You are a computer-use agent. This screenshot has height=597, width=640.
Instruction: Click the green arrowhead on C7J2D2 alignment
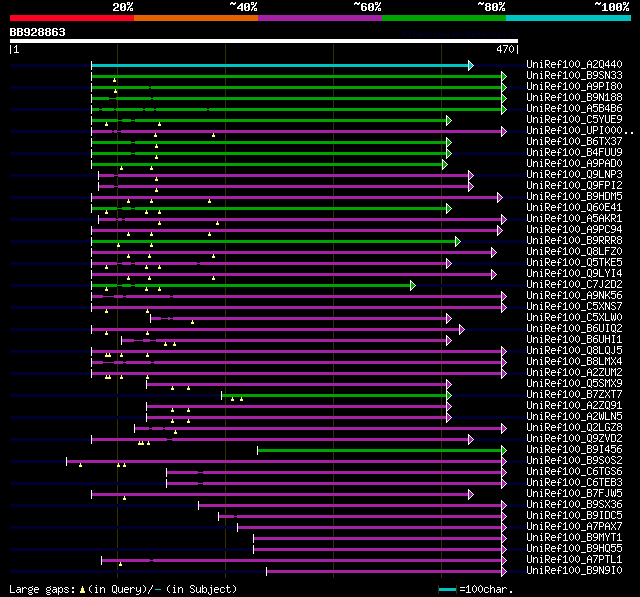pos(413,286)
